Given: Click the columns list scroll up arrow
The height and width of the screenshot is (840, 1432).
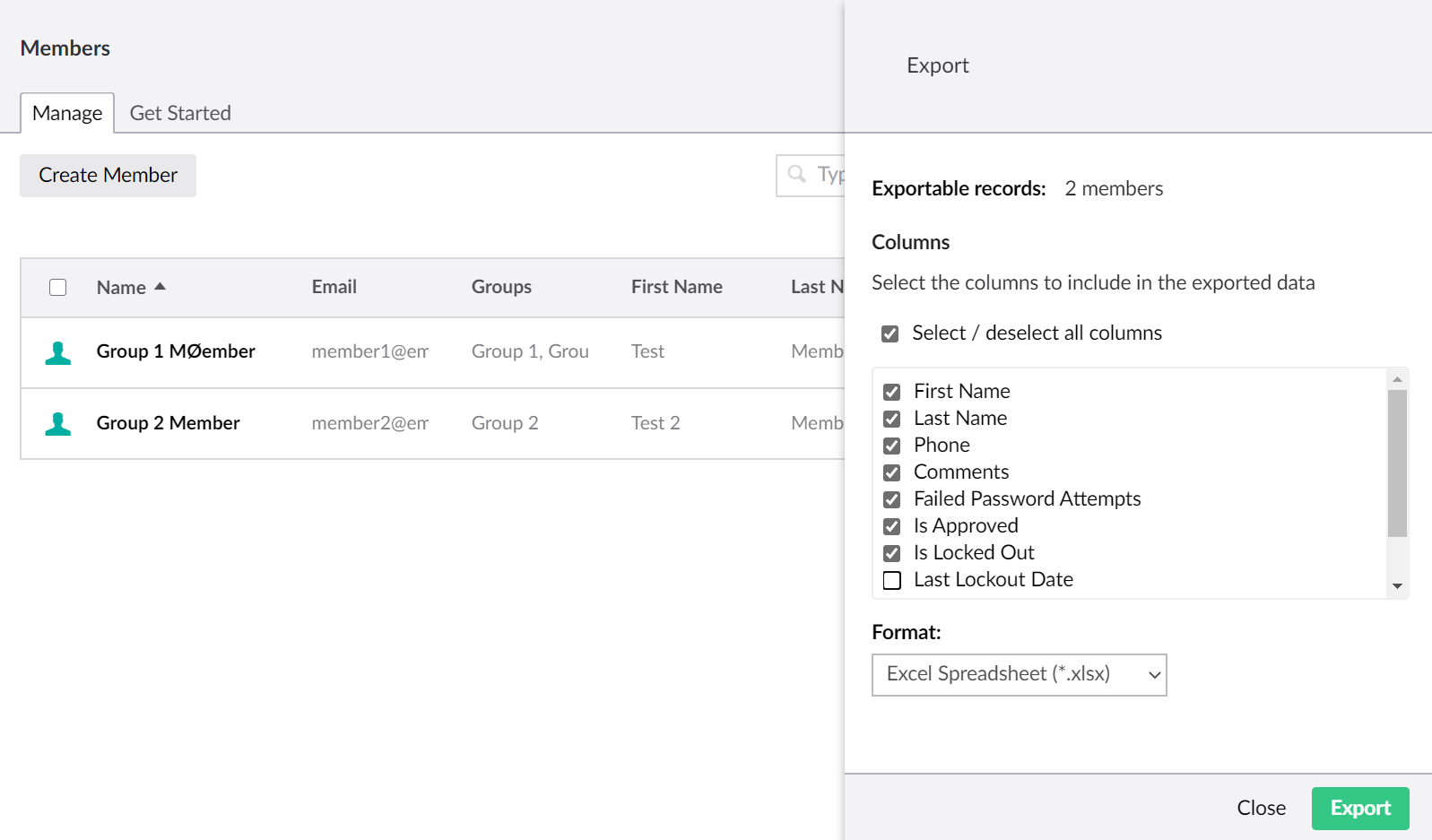Looking at the screenshot, I should point(1397,379).
